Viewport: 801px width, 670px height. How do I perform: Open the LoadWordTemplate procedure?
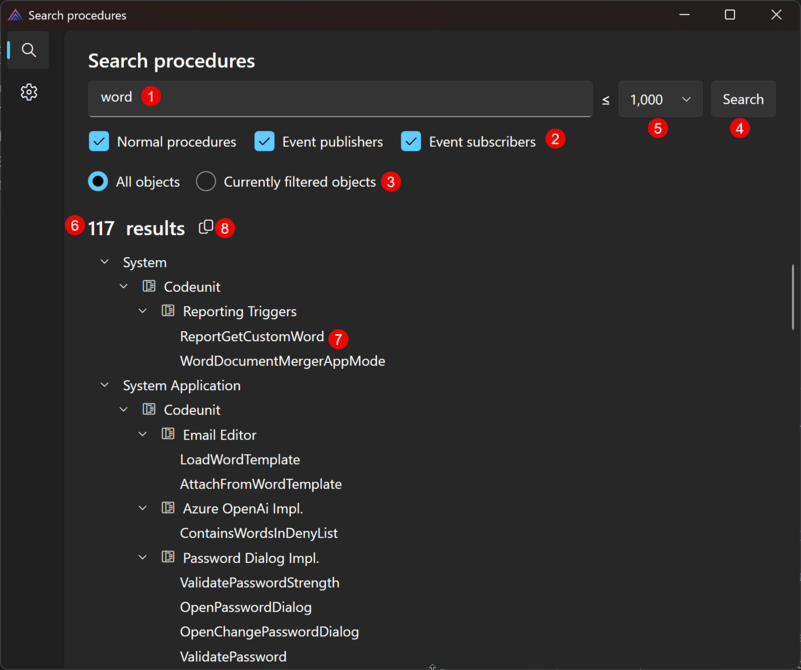[x=239, y=460]
